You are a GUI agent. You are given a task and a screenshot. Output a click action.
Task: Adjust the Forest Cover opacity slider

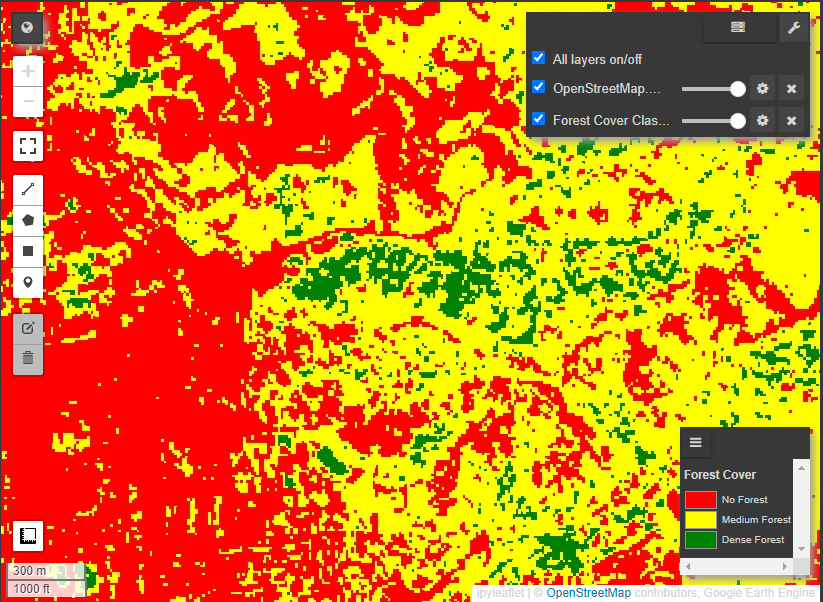[714, 121]
